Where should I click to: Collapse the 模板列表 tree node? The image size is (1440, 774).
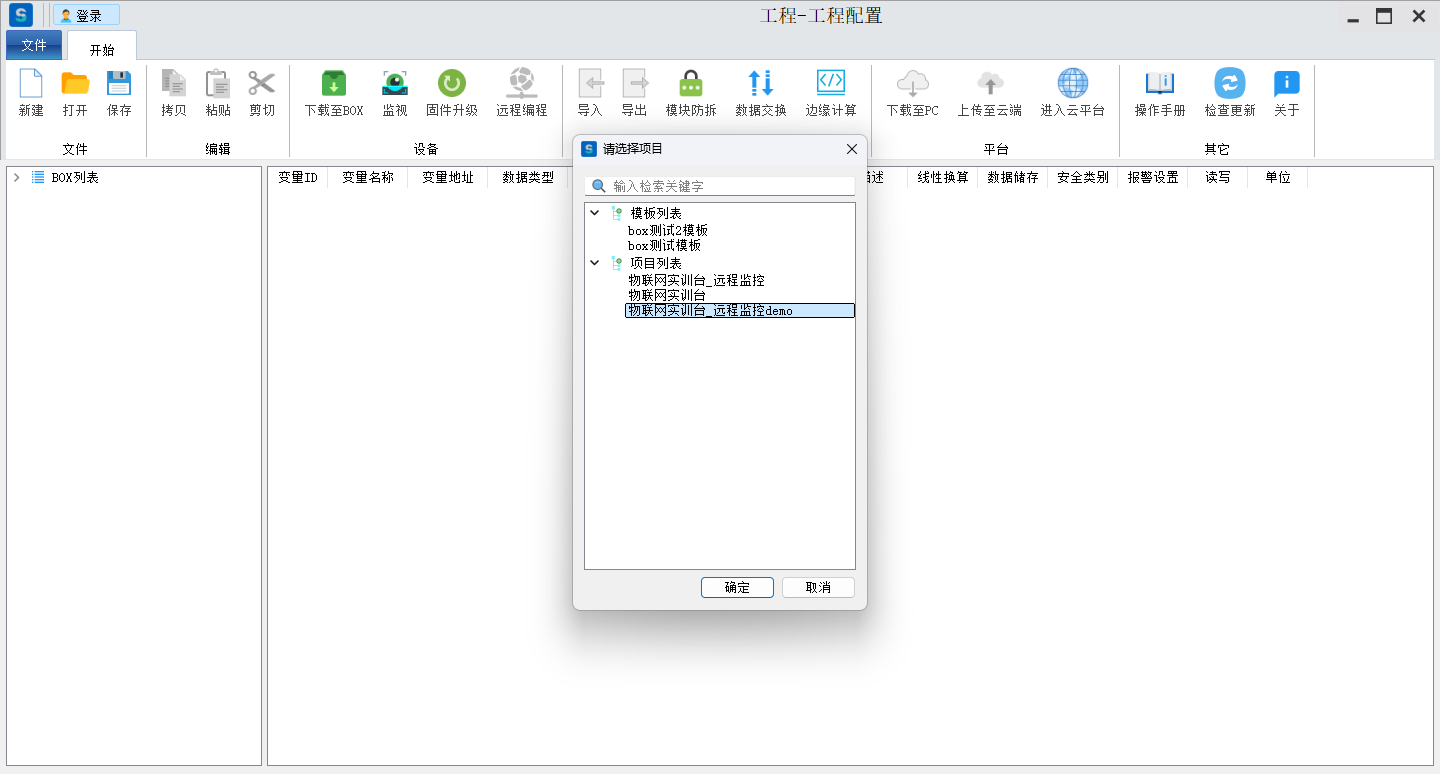click(595, 213)
